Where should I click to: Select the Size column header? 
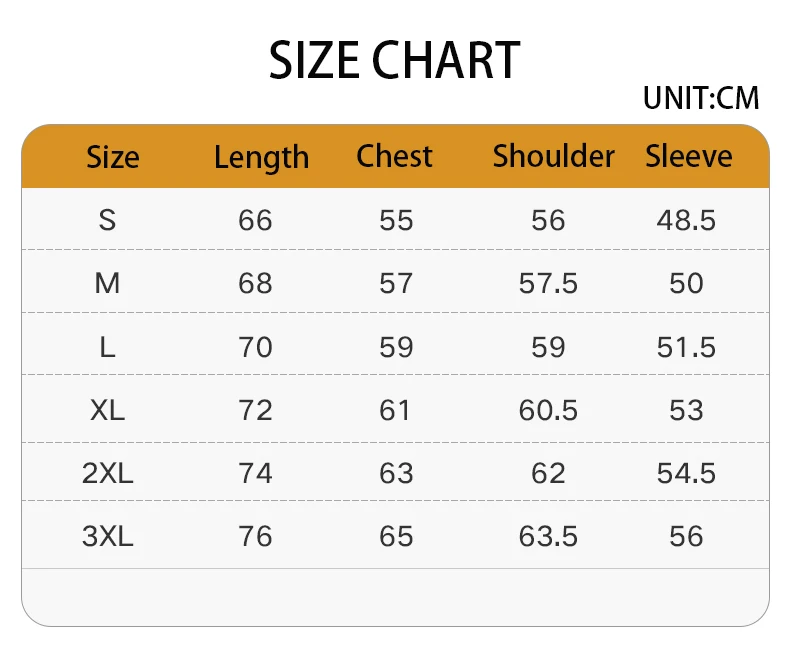[113, 157]
